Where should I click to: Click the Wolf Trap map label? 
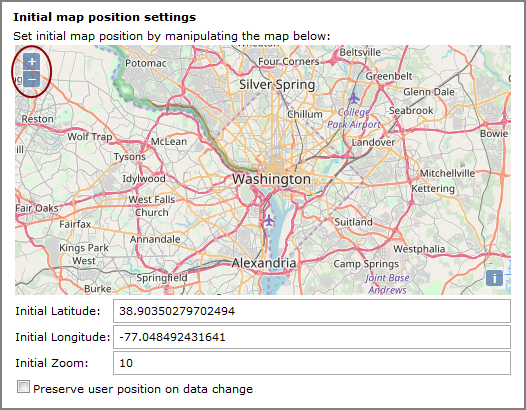(90, 137)
